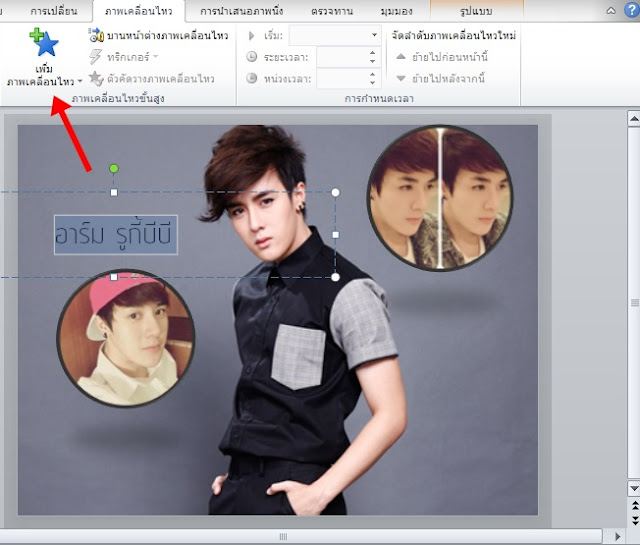Viewport: 640px width, 545px height.
Task: Open the Add Animation (เพิ่มภาพเคลื่อนไหว) star icon
Action: (44, 42)
